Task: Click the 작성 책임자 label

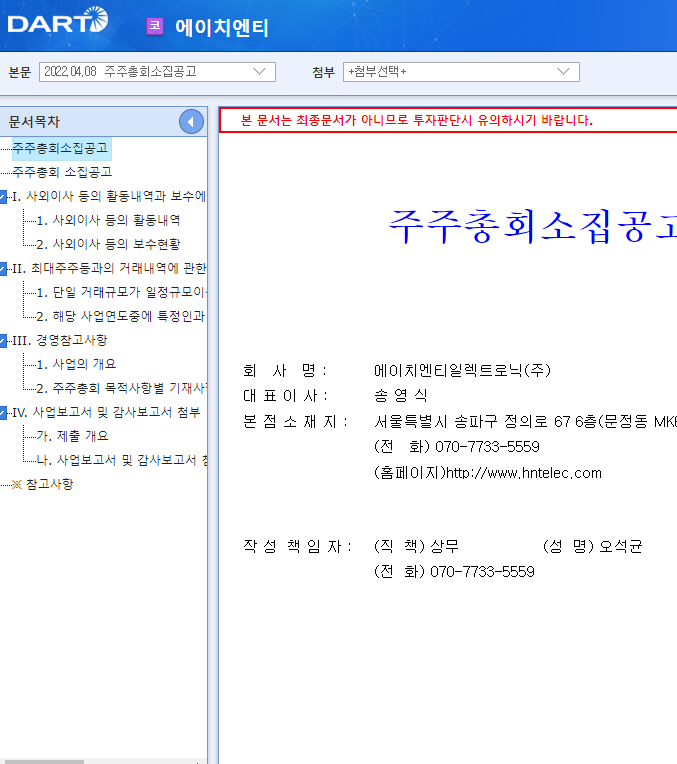Action: 297,547
